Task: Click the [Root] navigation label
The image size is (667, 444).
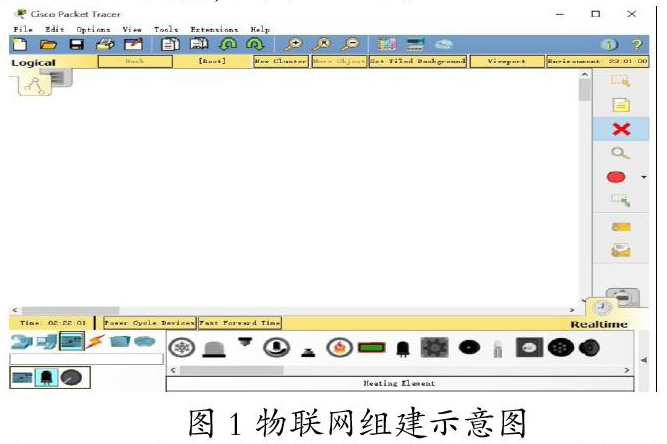Action: tap(212, 61)
